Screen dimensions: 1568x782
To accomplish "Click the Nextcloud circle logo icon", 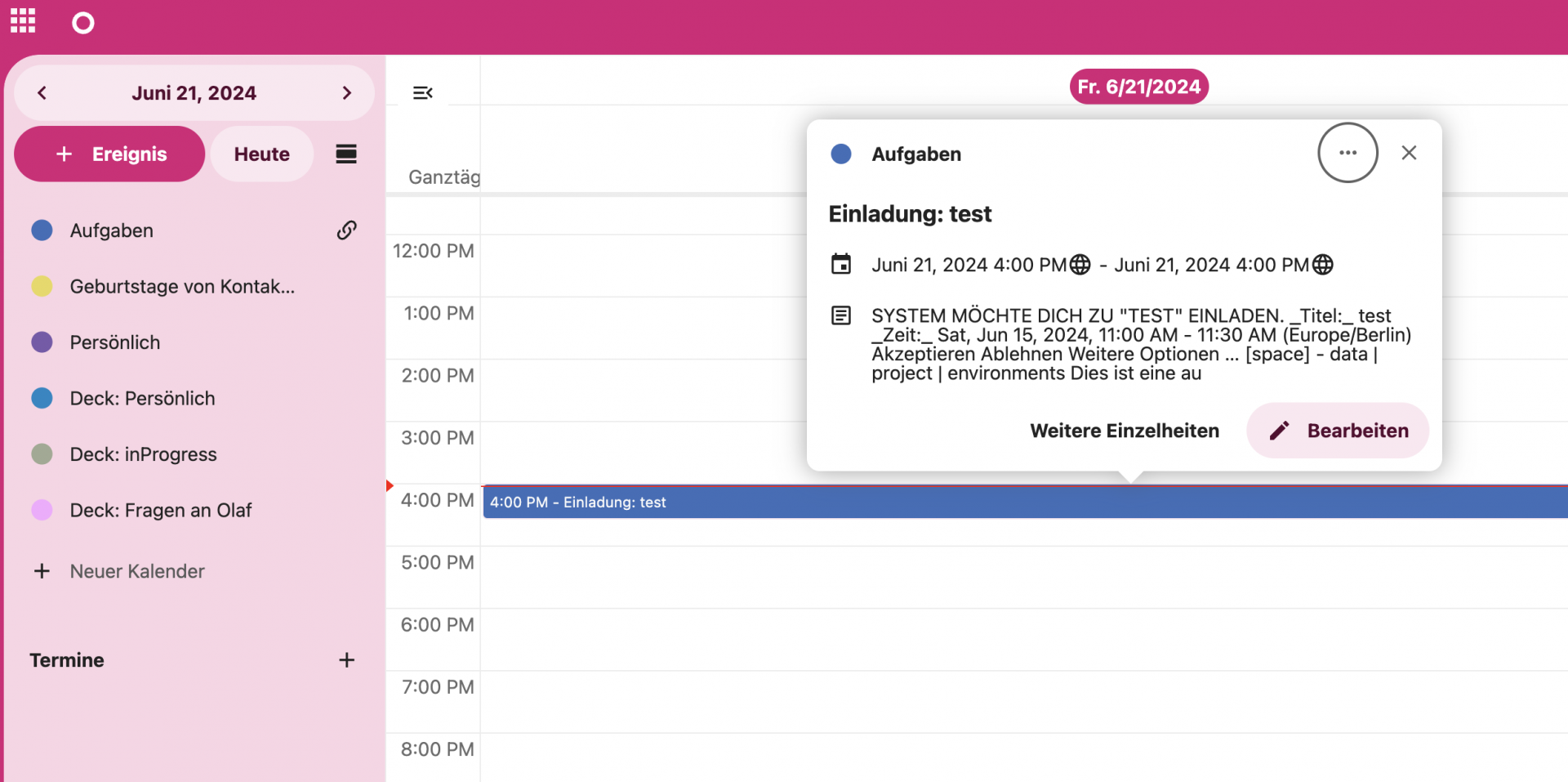I will 82,23.
